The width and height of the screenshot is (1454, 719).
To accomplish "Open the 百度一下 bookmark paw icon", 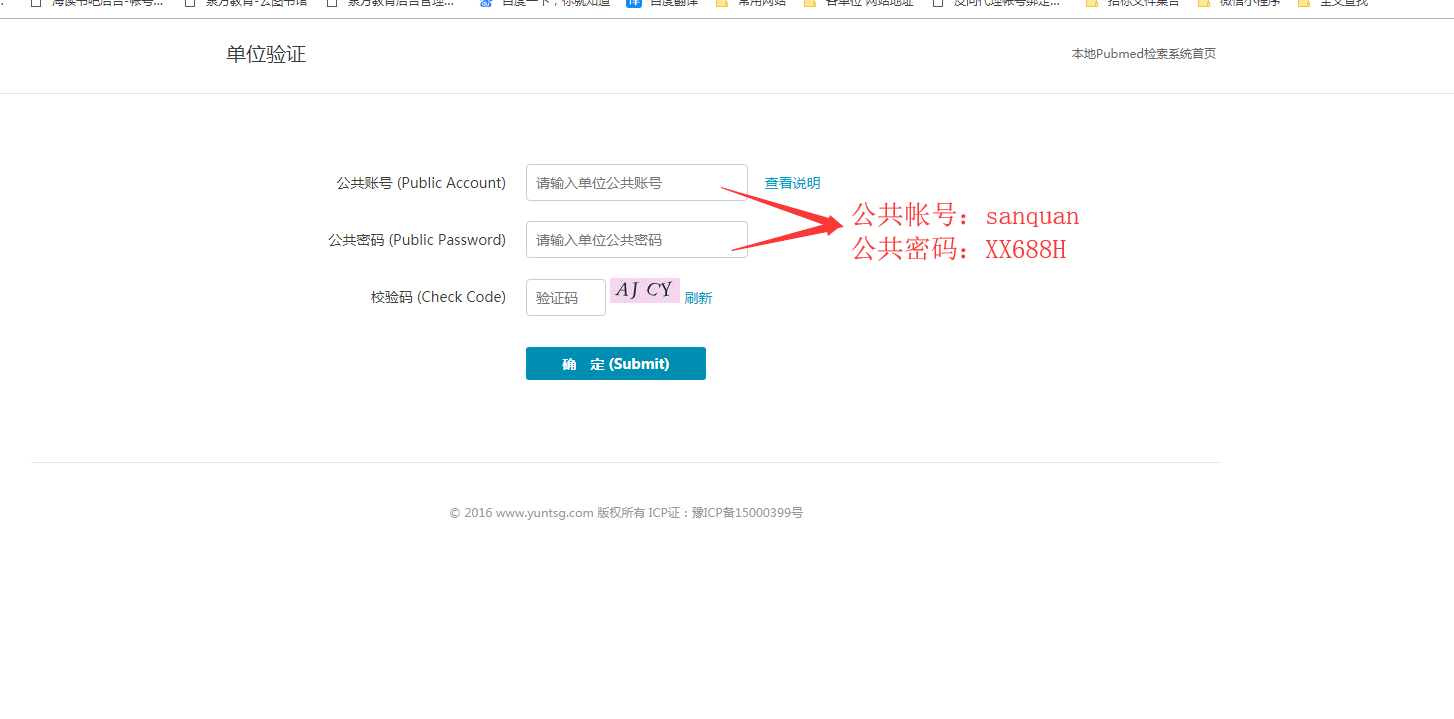I will click(x=486, y=3).
